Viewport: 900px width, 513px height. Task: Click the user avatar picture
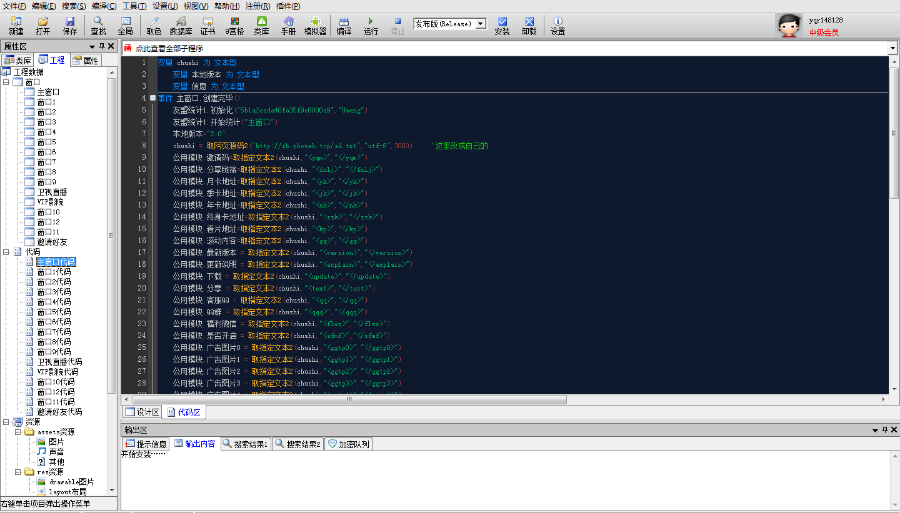(x=789, y=25)
